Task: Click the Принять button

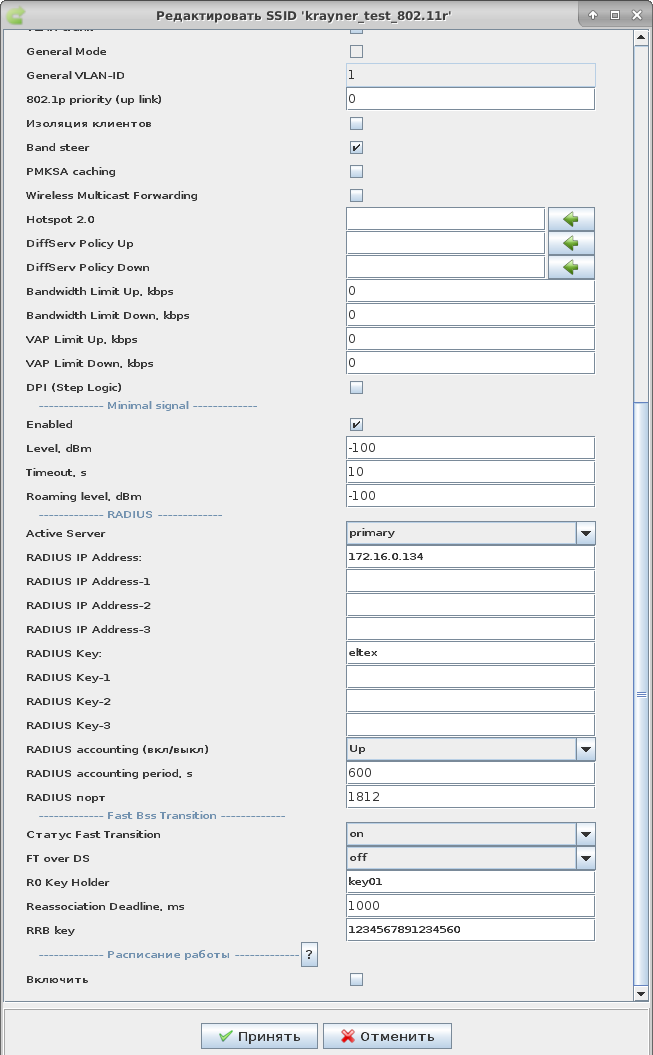Action: coord(259,1036)
